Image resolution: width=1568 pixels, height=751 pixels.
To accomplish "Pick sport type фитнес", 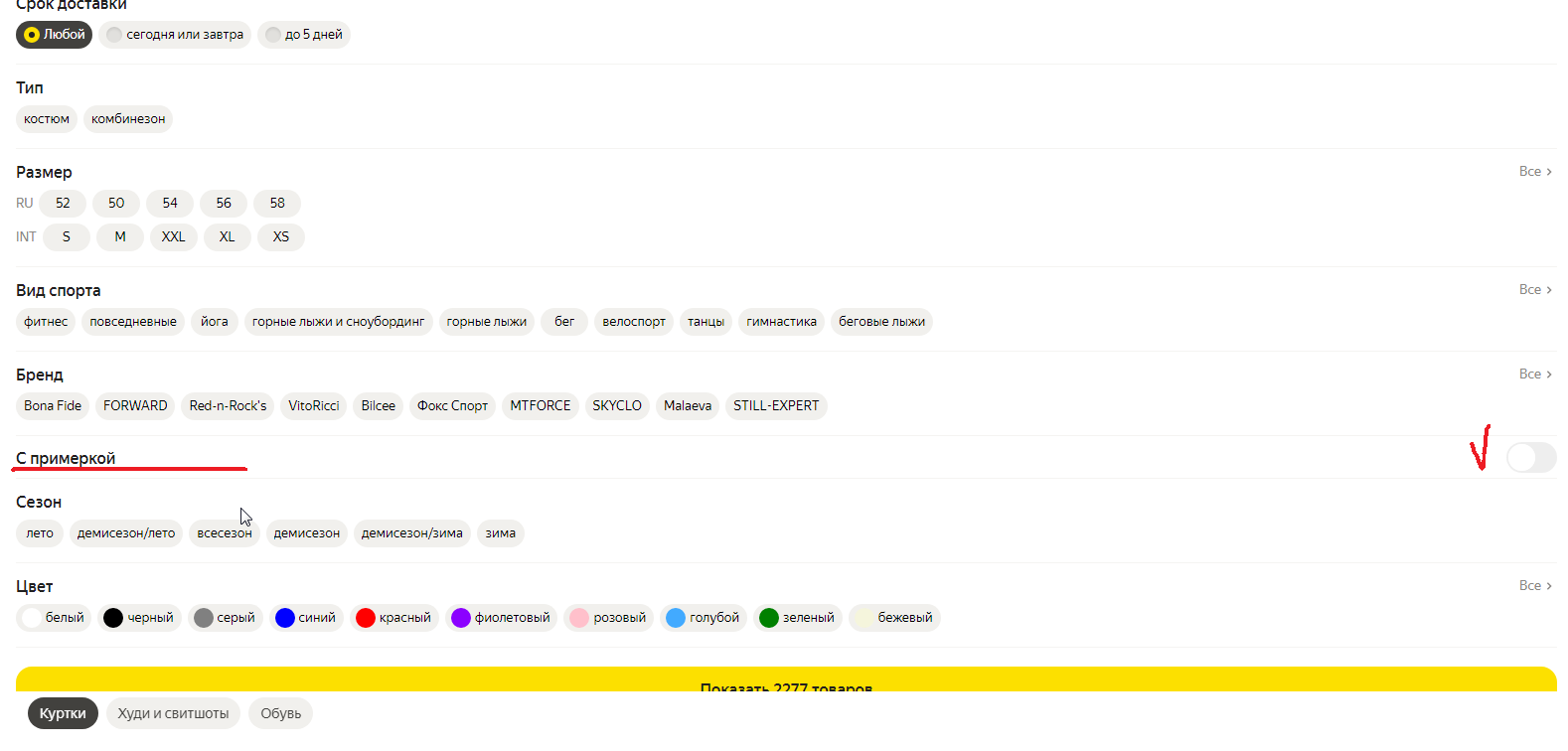I will (46, 322).
